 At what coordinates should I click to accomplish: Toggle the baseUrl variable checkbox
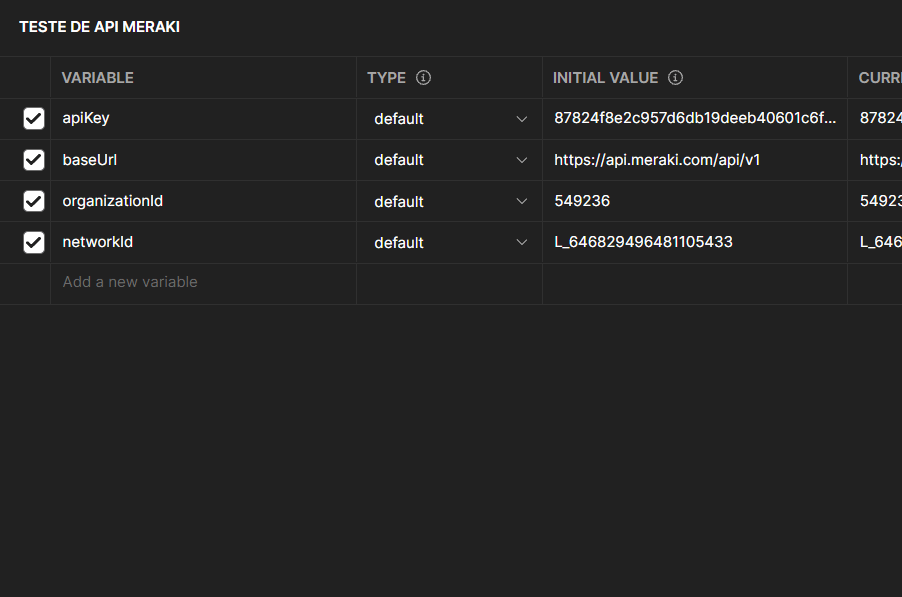coord(34,160)
